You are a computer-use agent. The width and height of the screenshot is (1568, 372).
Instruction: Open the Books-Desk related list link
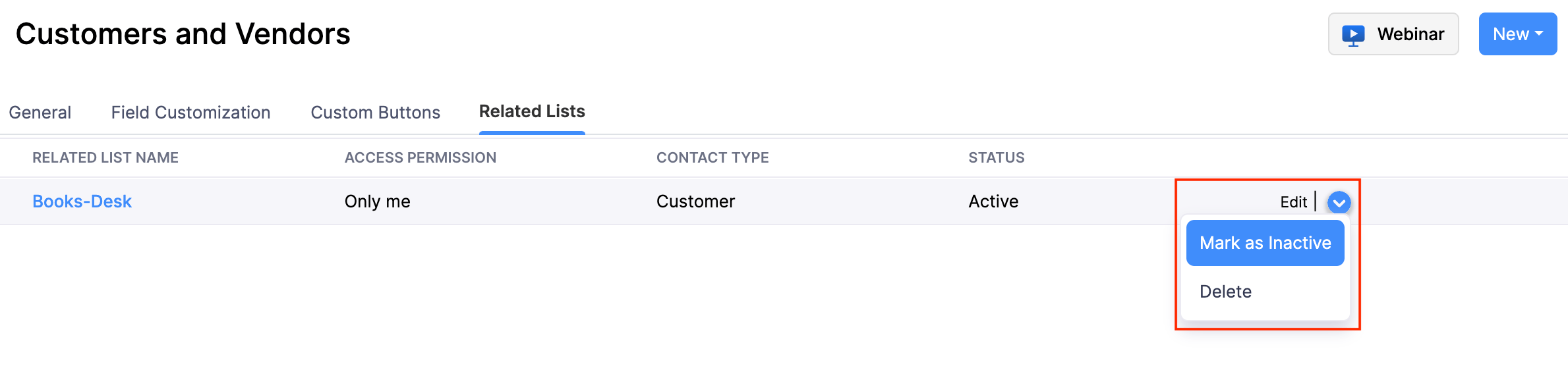point(82,201)
